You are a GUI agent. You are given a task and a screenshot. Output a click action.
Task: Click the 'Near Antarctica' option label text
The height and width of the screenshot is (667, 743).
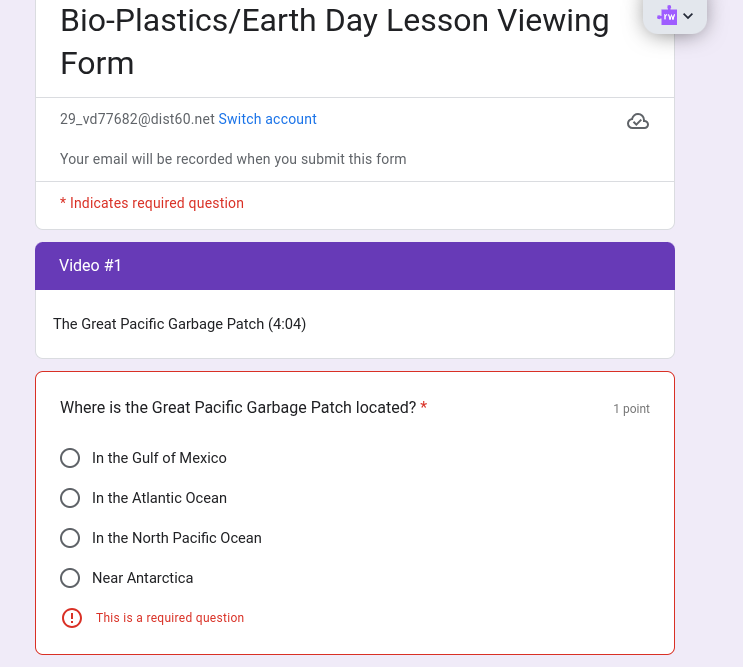[142, 578]
